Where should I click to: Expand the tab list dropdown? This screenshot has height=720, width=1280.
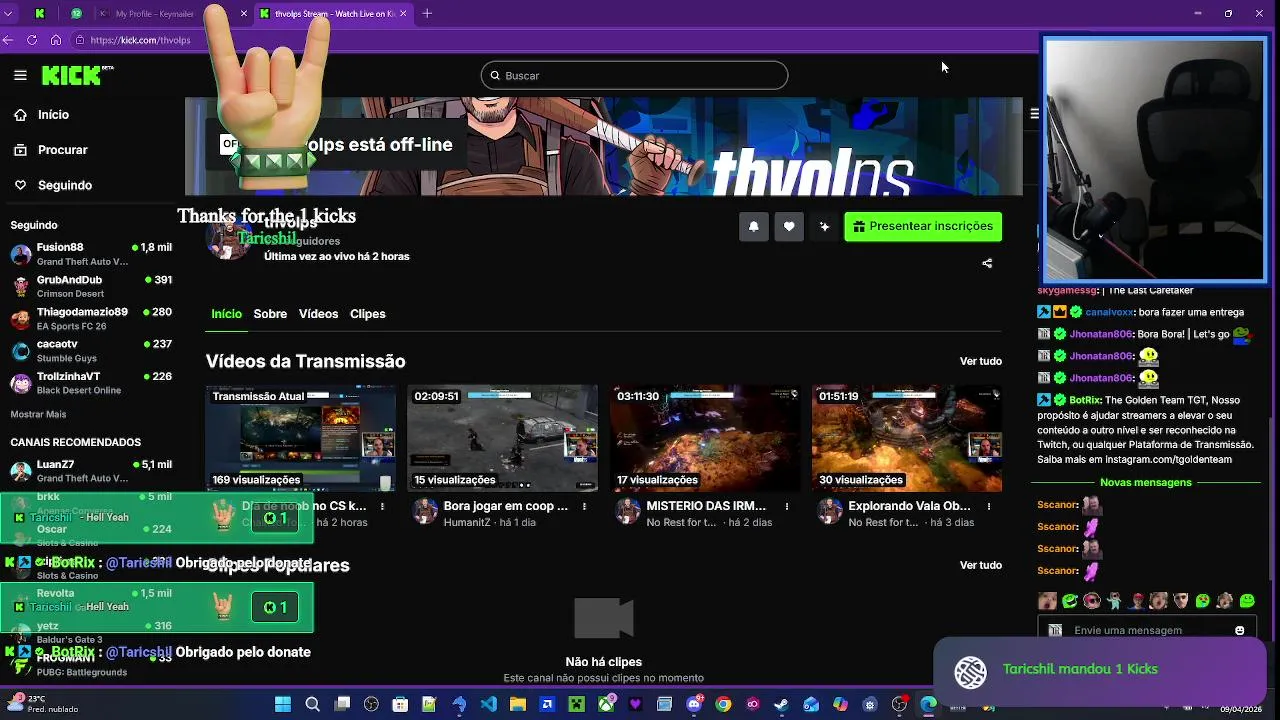point(8,14)
